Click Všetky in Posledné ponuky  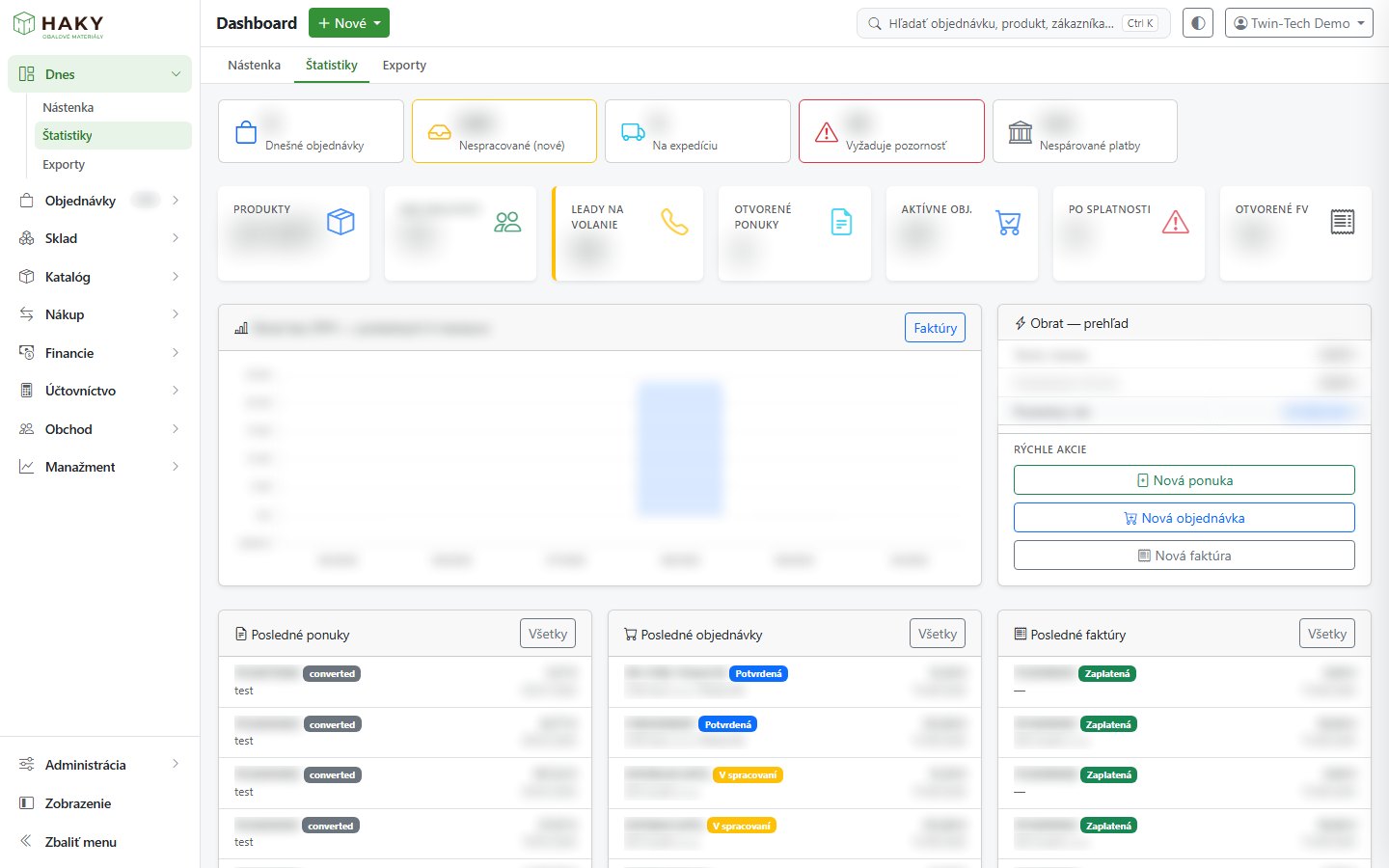tap(548, 634)
